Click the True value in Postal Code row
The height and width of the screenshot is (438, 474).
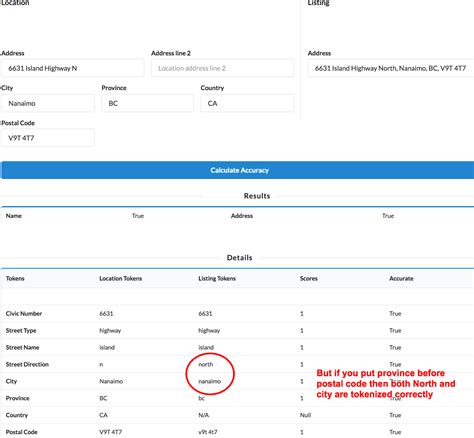click(x=395, y=432)
